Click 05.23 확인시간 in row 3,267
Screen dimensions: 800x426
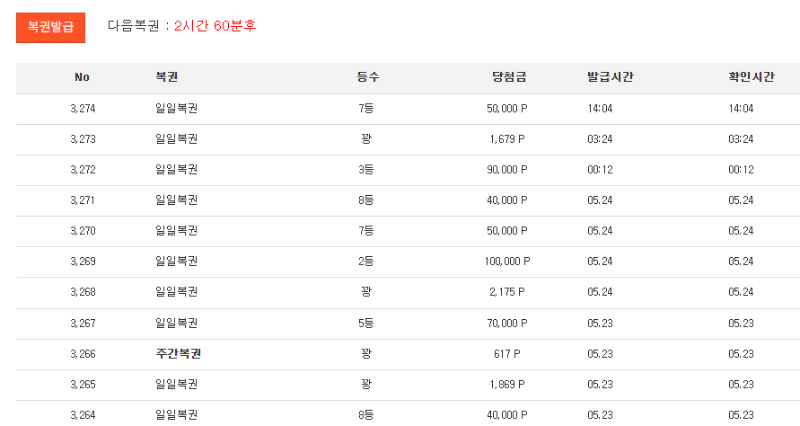(741, 323)
